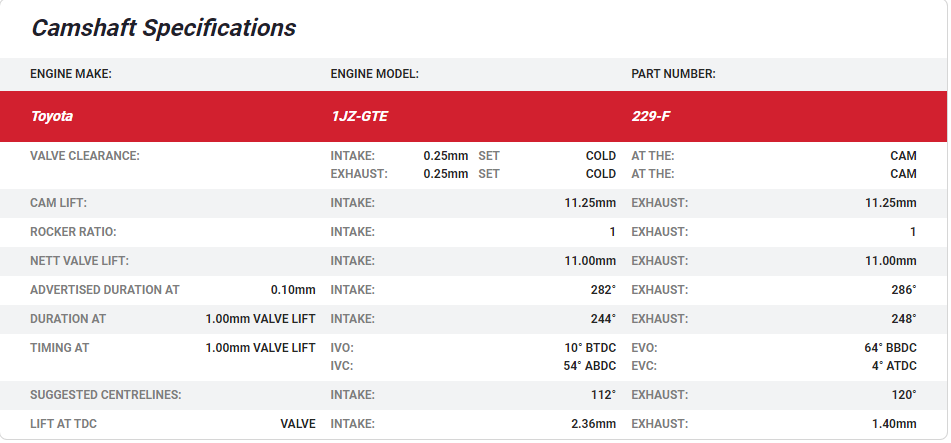Select the 64° BBDC EVO timing value
The width and height of the screenshot is (951, 443).
coord(890,348)
